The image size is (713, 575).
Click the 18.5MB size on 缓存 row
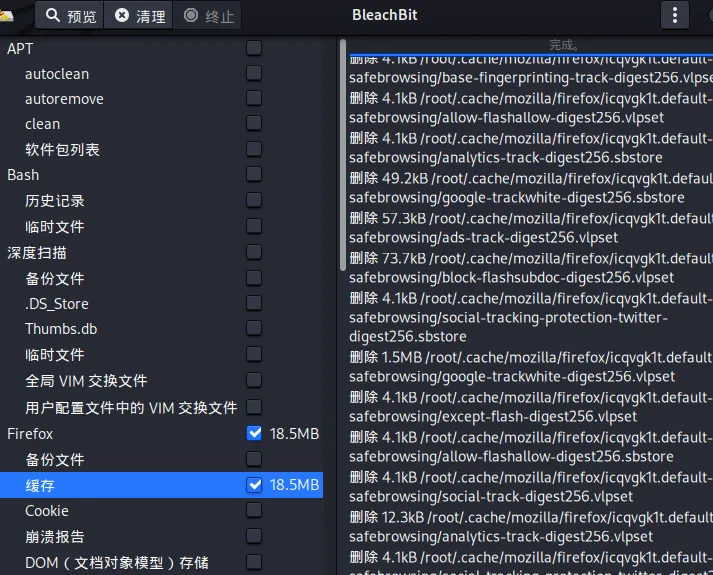tap(294, 485)
